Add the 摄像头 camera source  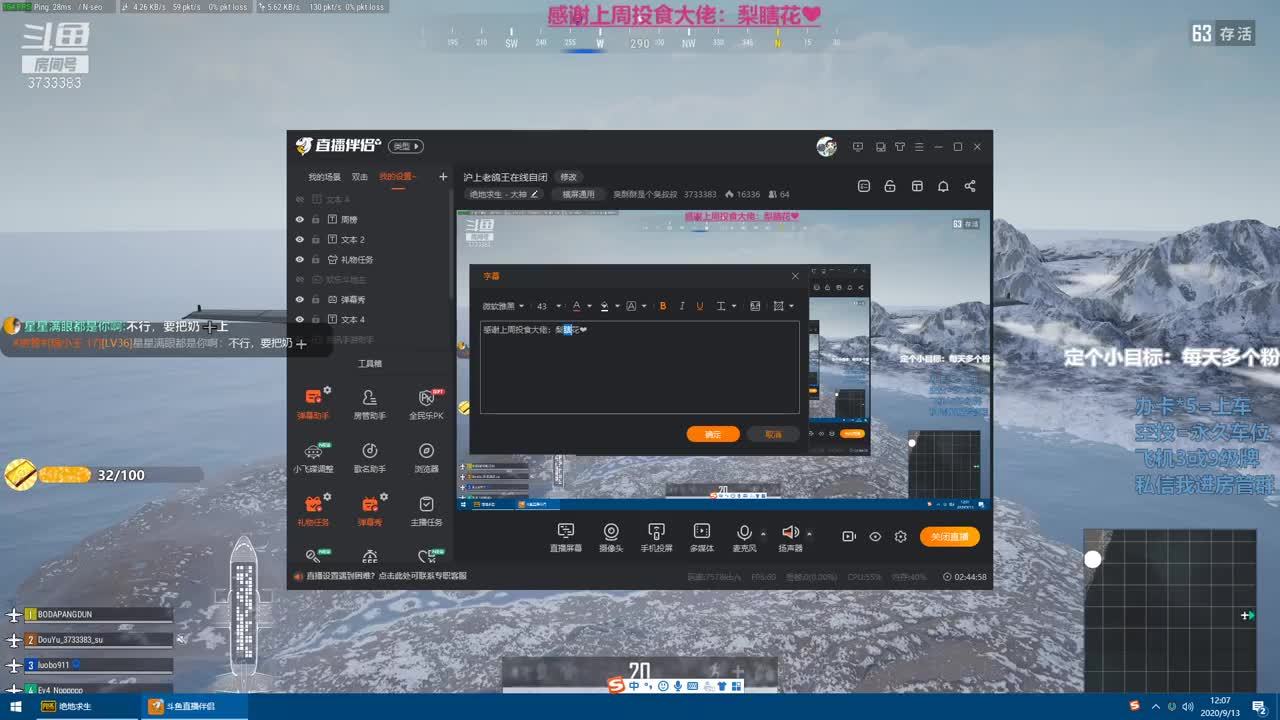(x=611, y=537)
